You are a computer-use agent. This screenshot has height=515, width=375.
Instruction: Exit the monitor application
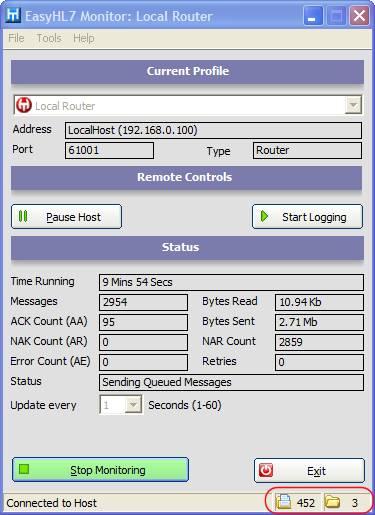tap(309, 470)
